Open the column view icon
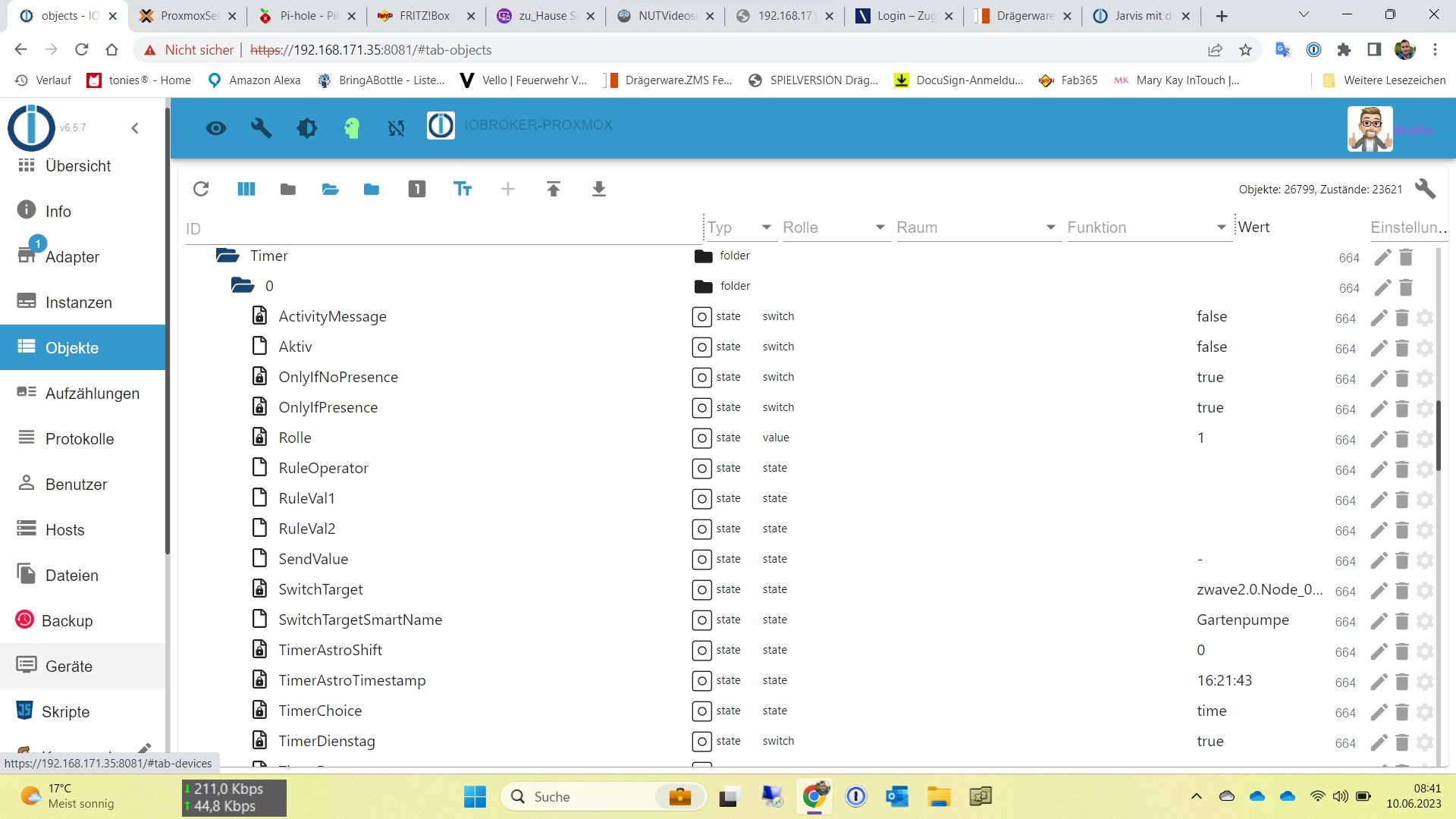Viewport: 1456px width, 819px height. [246, 189]
